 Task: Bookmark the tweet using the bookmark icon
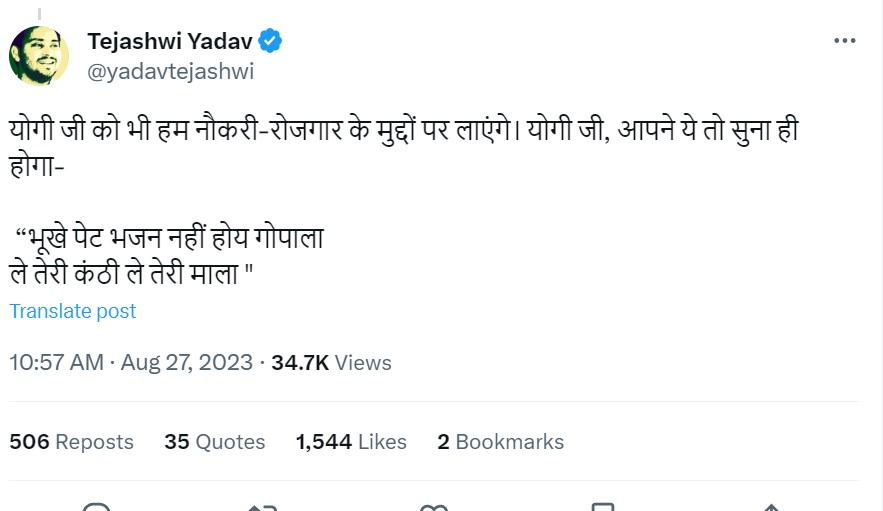(600, 506)
